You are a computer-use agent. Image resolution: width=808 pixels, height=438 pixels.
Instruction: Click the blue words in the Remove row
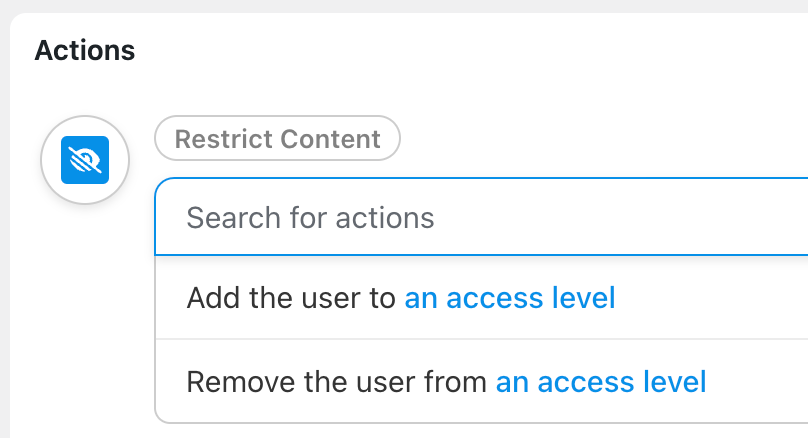click(601, 382)
